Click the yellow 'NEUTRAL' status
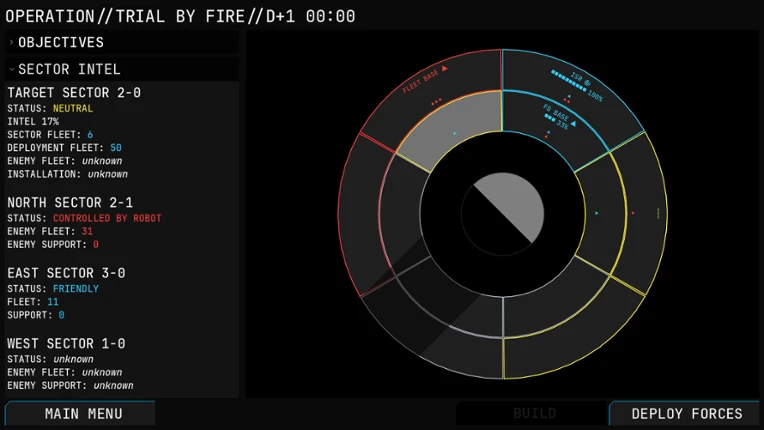Screen dimensions: 764x430 click(73, 108)
